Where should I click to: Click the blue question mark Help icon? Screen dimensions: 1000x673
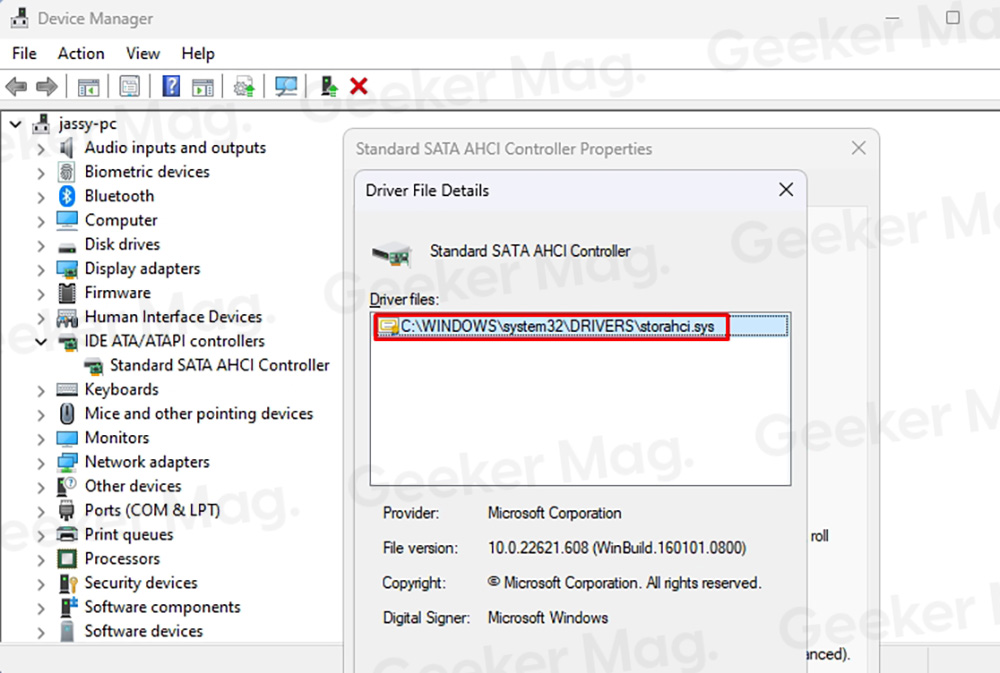click(x=171, y=86)
